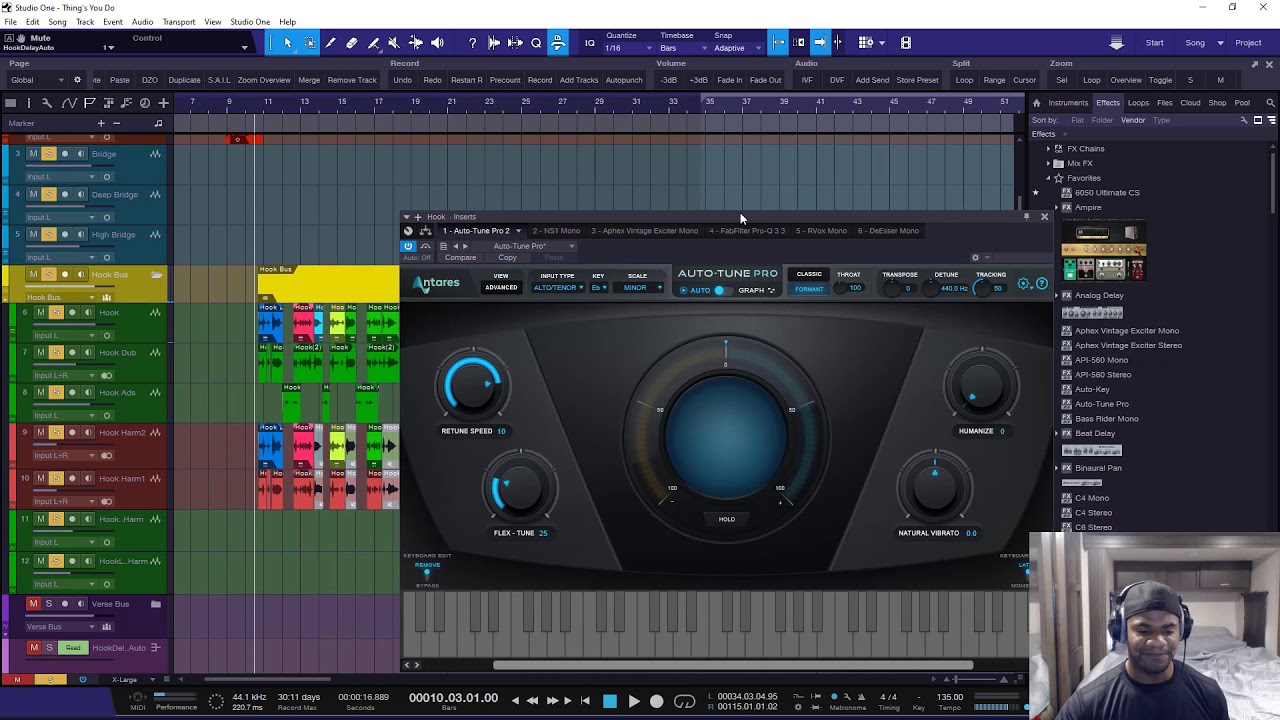Viewport: 1280px width, 720px height.
Task: Select the 2 - NS1 Mono insert tab
Action: (x=557, y=231)
